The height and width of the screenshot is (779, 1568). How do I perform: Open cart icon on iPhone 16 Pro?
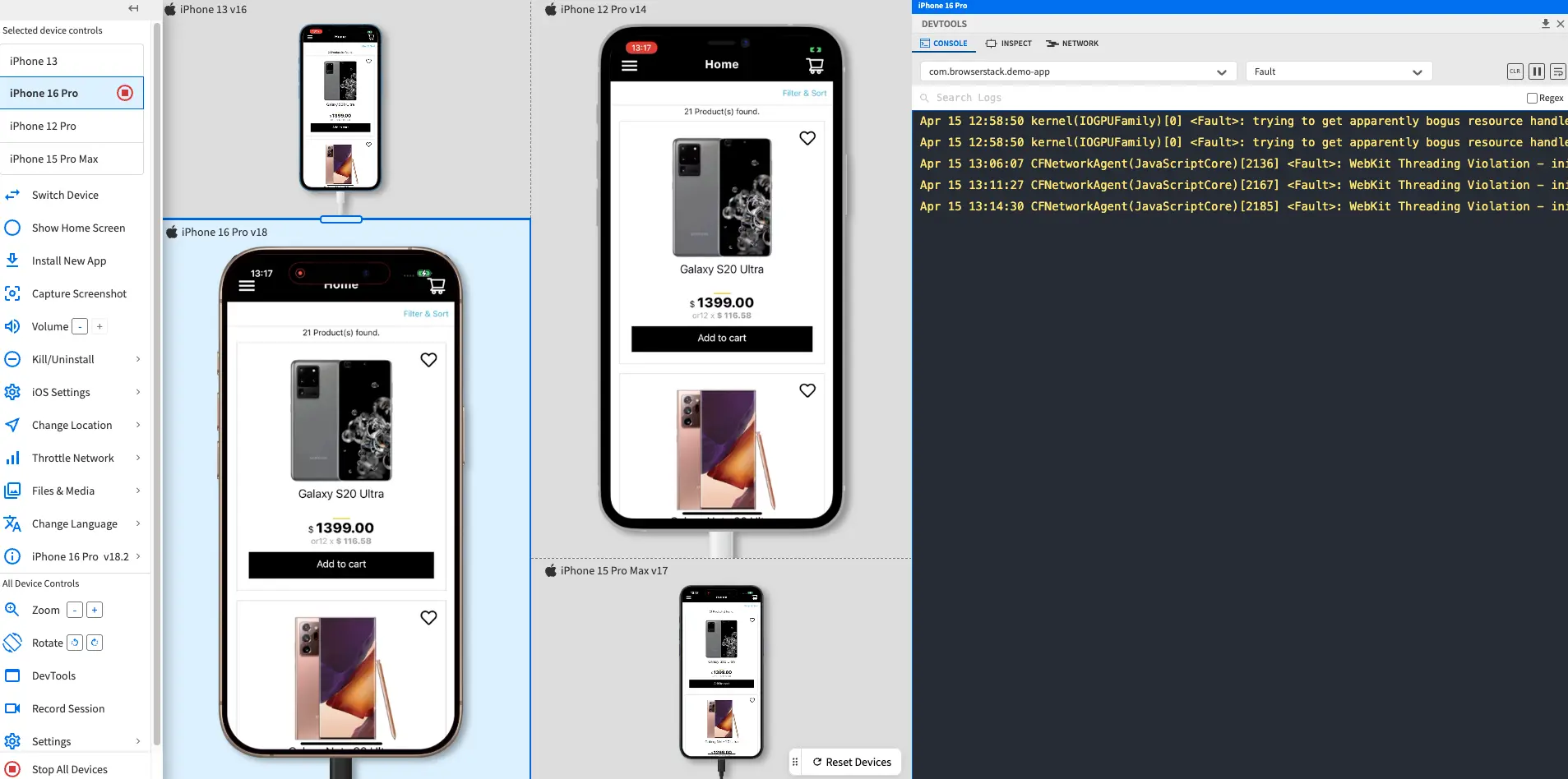(x=437, y=286)
